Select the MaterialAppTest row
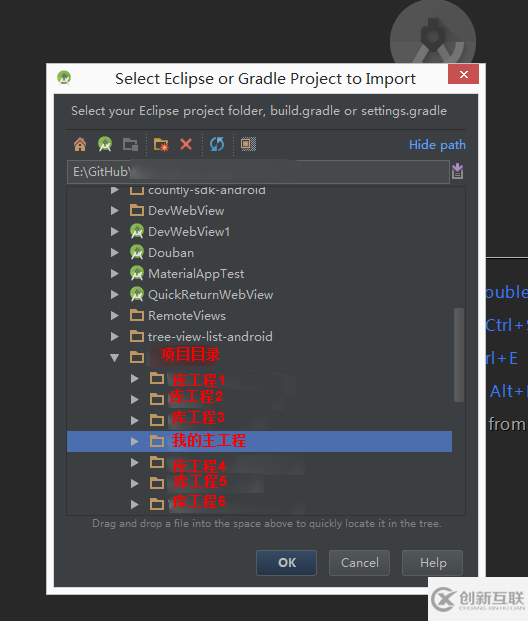This screenshot has height=621, width=528. coord(259,273)
